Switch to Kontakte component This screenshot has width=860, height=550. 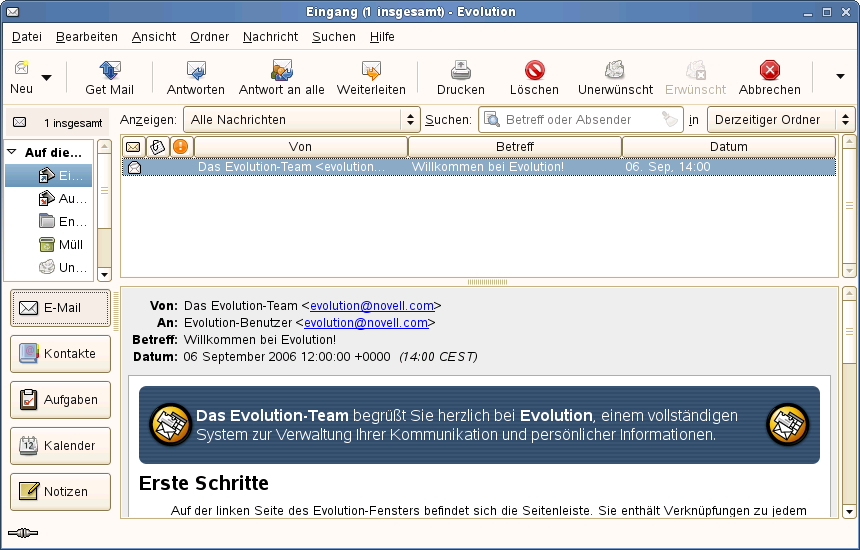60,354
